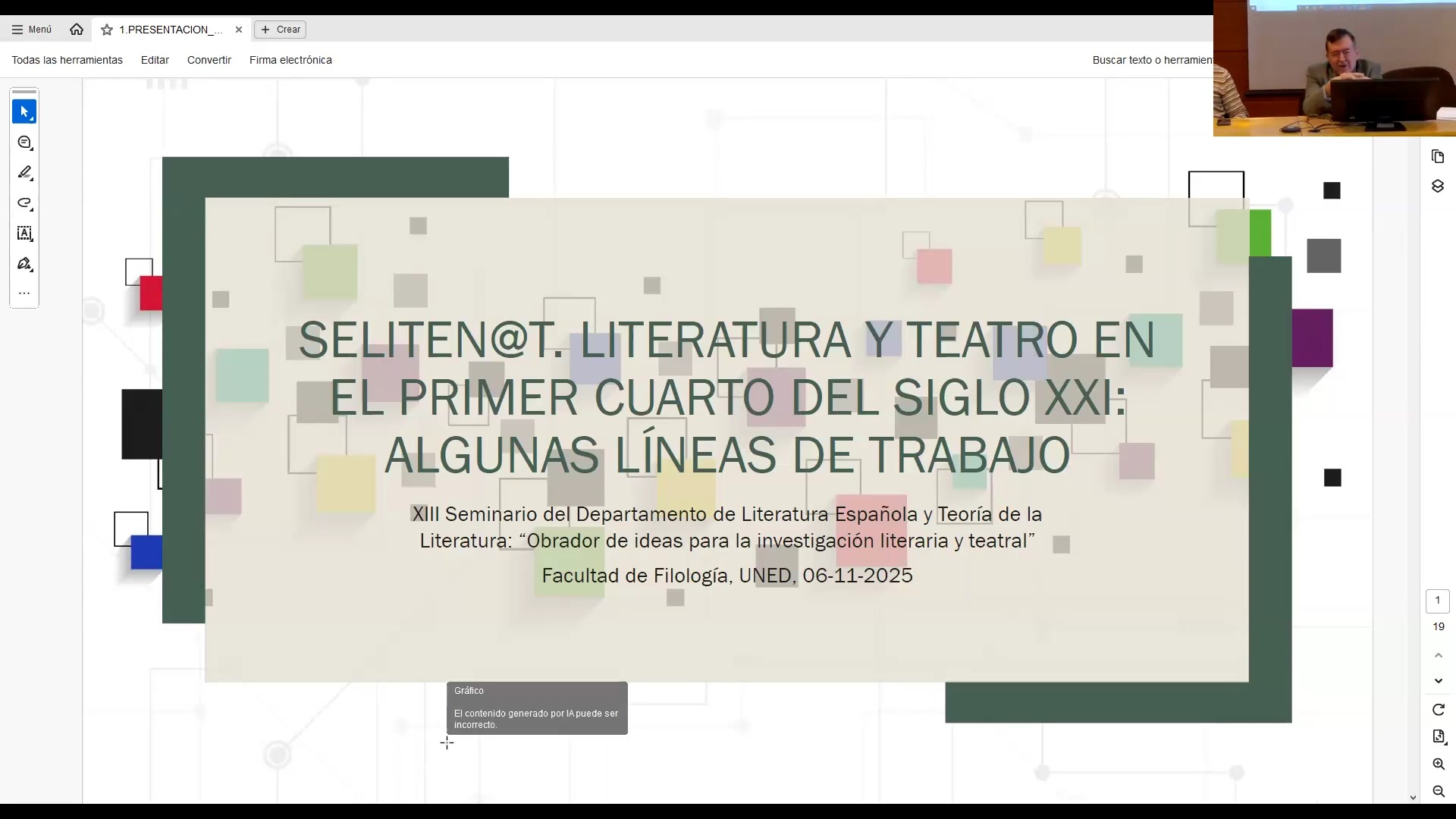The width and height of the screenshot is (1456, 819).
Task: Rotate the page view icon
Action: [1439, 710]
